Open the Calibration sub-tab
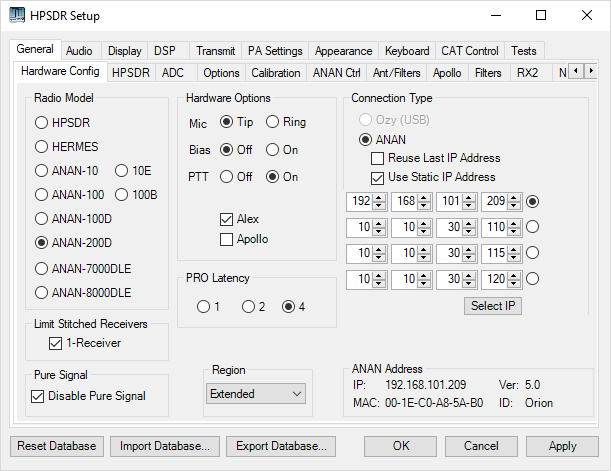 click(276, 73)
